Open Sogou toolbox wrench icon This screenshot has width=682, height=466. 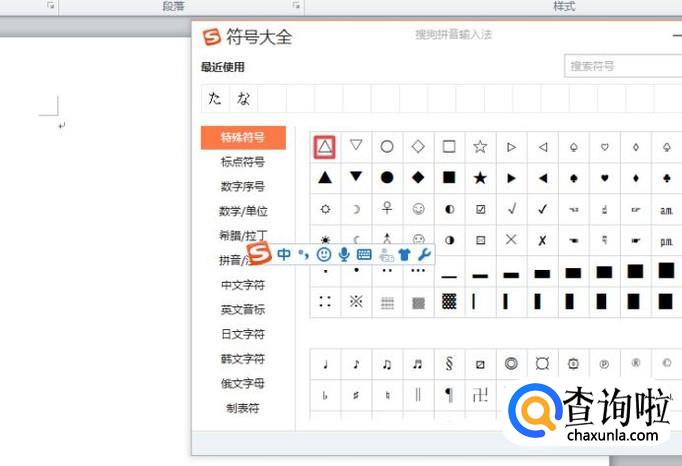tap(423, 254)
